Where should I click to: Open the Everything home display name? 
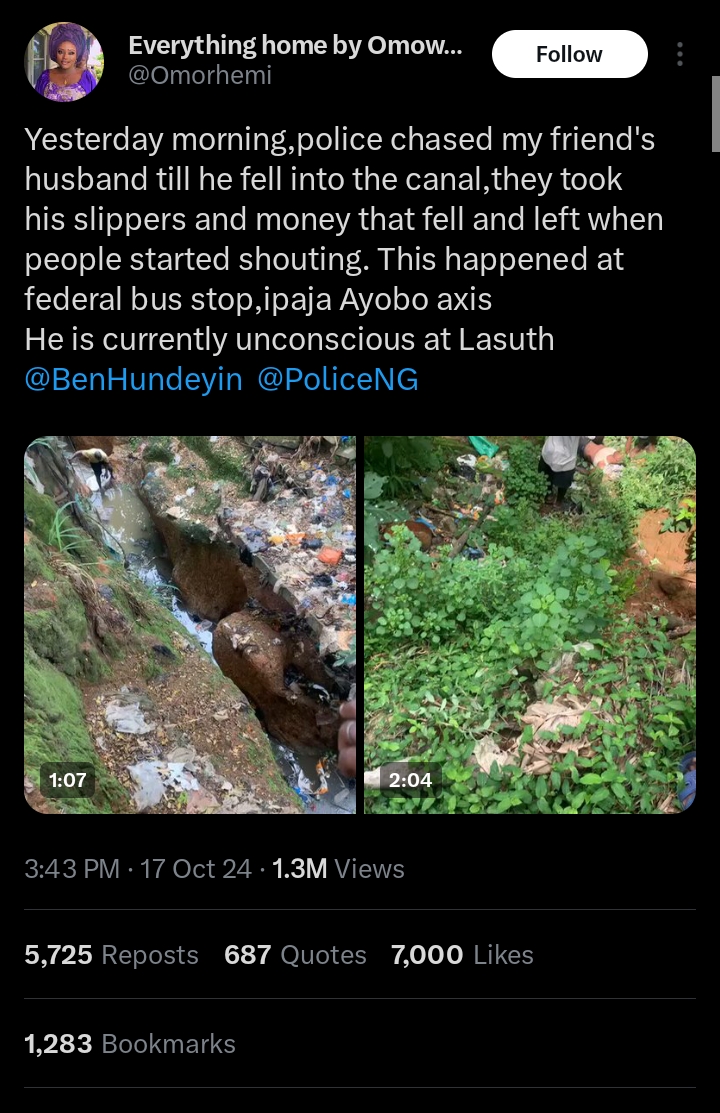coord(295,45)
